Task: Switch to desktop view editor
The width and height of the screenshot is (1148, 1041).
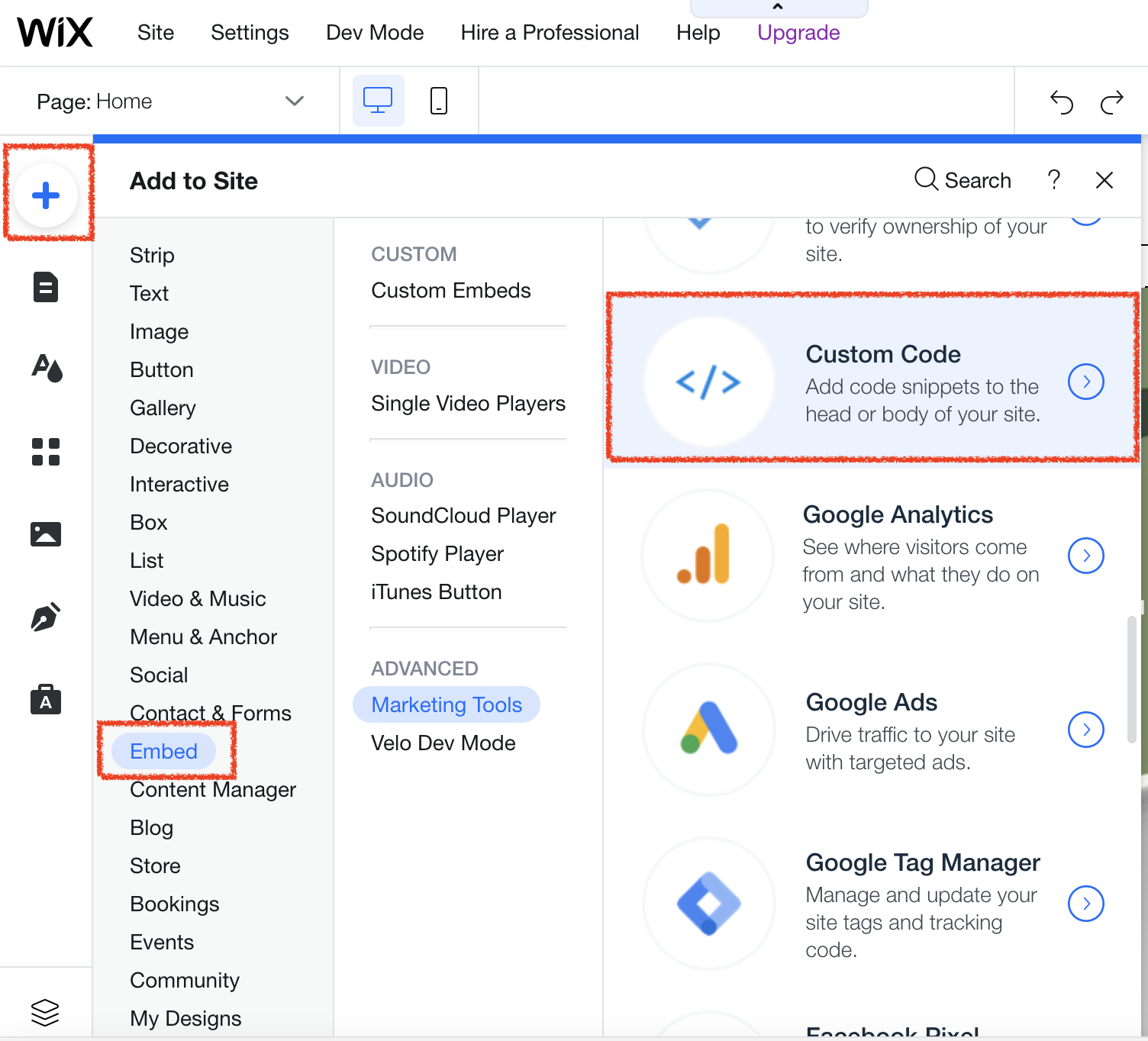Action: coord(378,101)
